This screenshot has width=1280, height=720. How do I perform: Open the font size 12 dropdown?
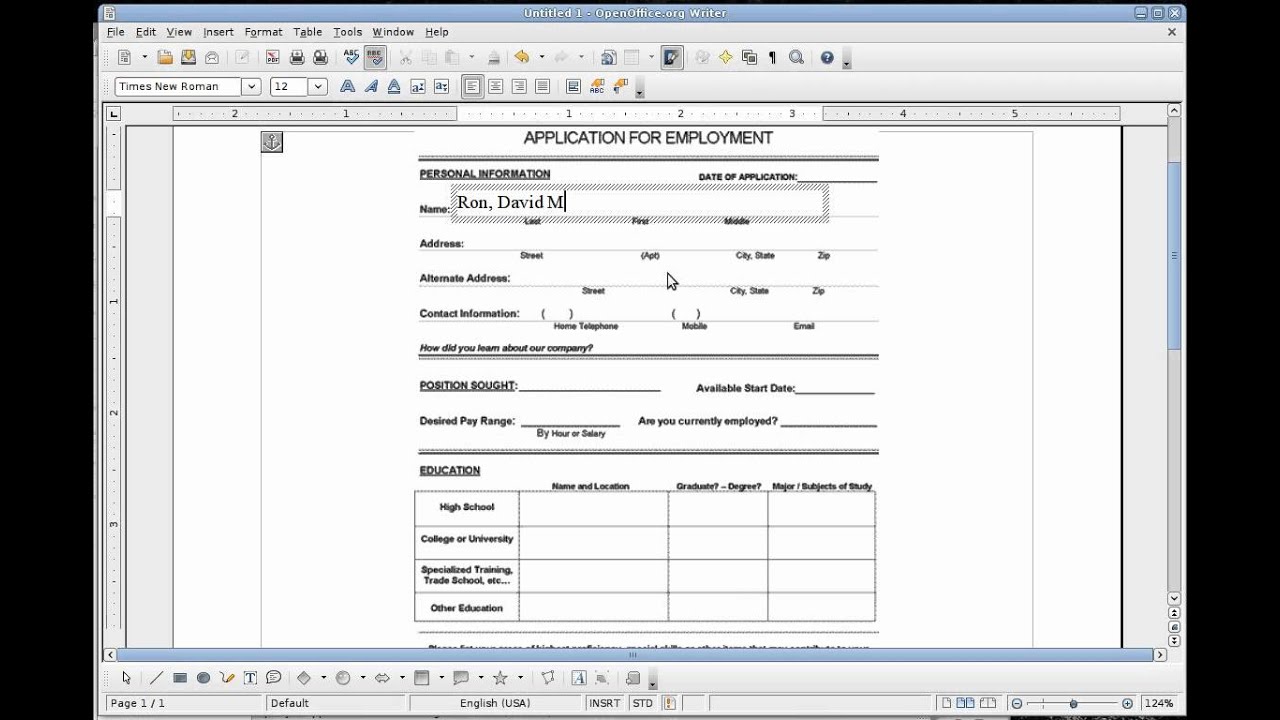tap(318, 87)
